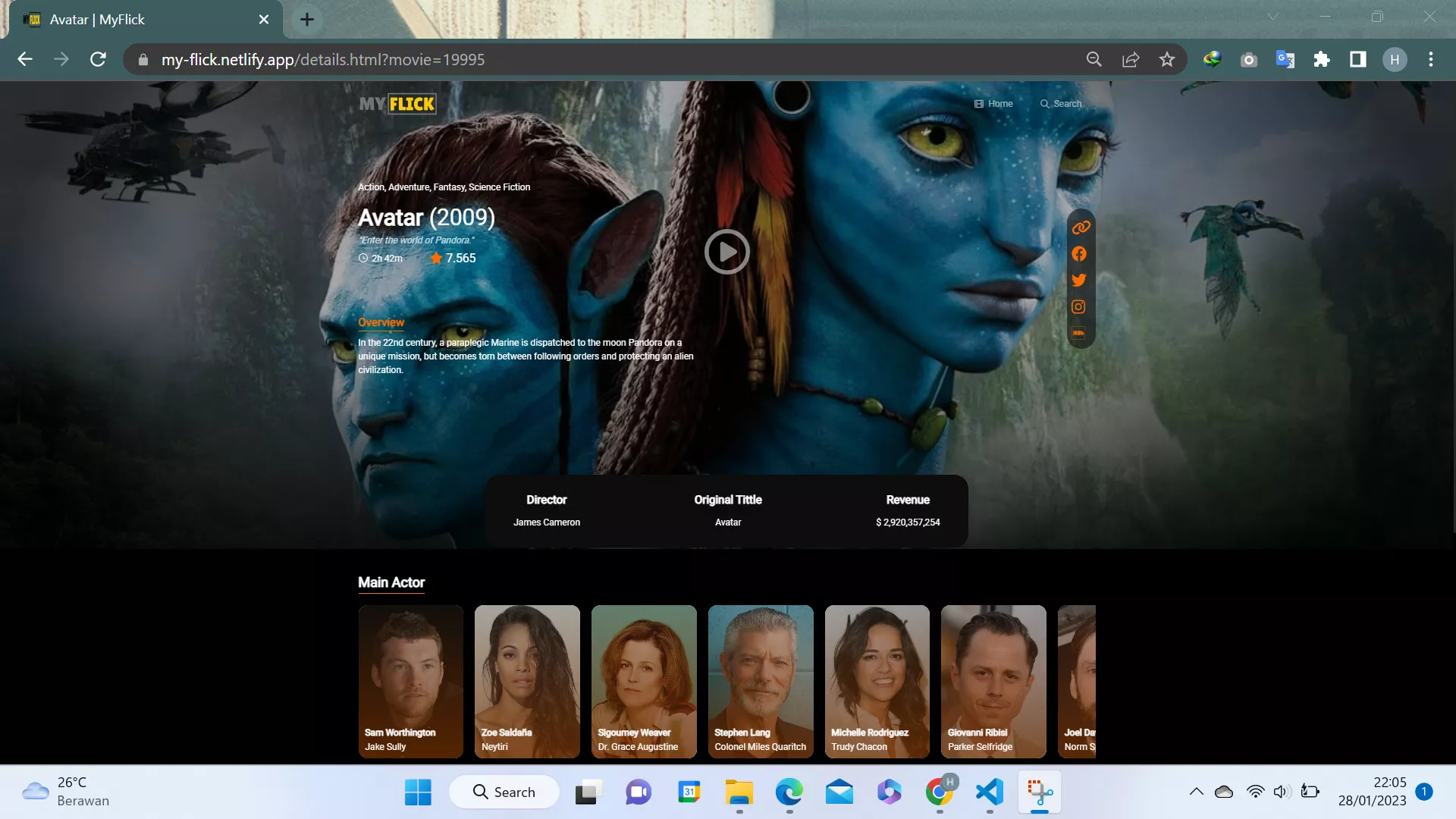The height and width of the screenshot is (819, 1456).
Task: Open Visual Studio Code from taskbar
Action: tap(990, 792)
